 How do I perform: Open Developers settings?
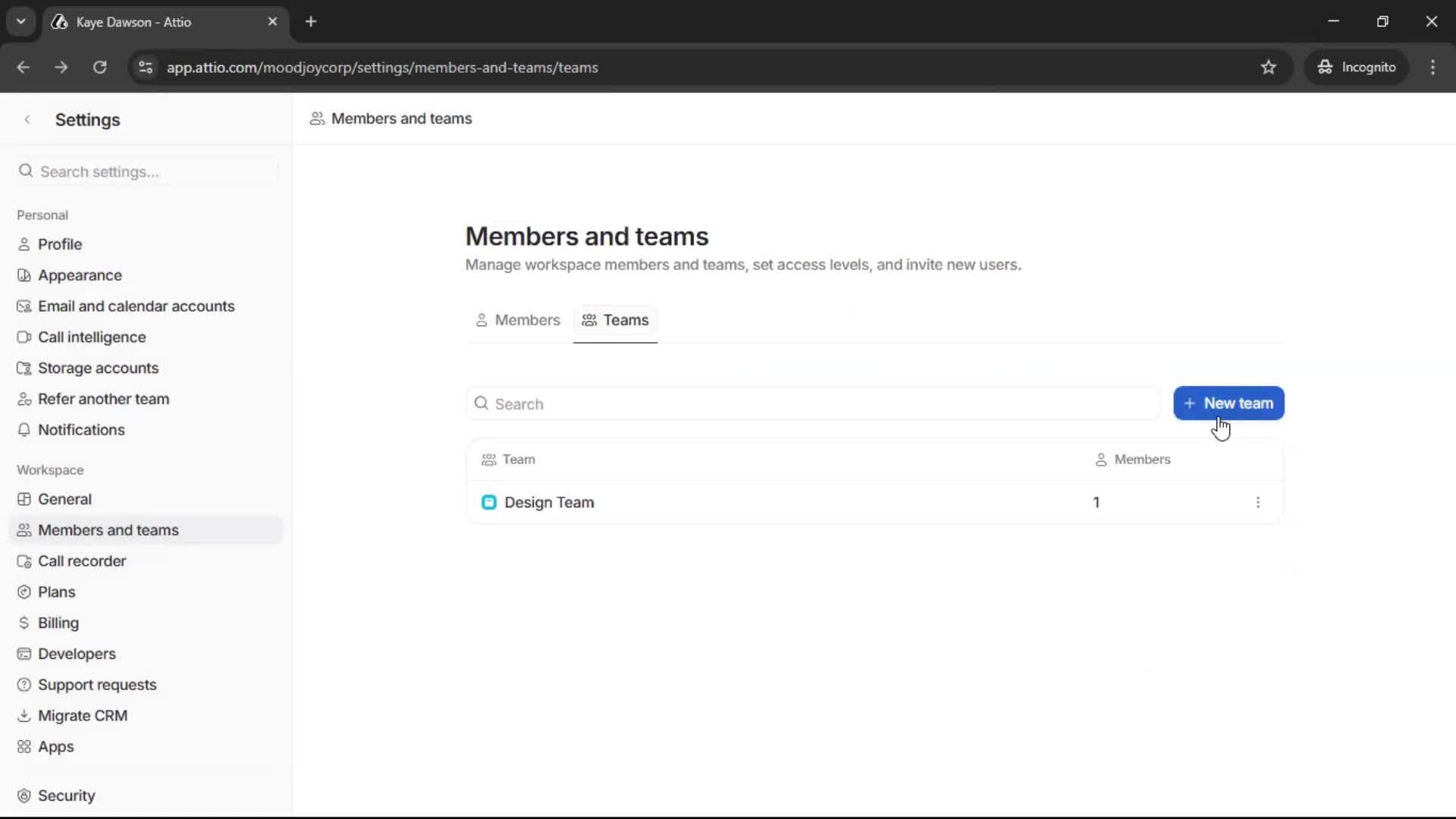pos(76,654)
